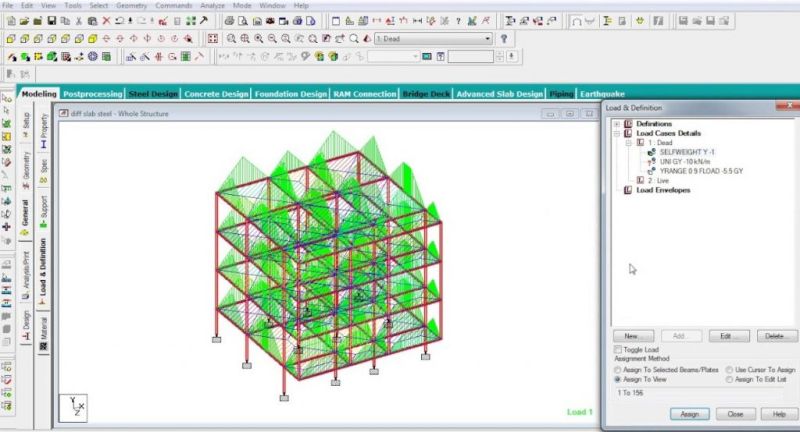The image size is (800, 432).
Task: Click the blue Help question mark icon
Action: tap(505, 38)
